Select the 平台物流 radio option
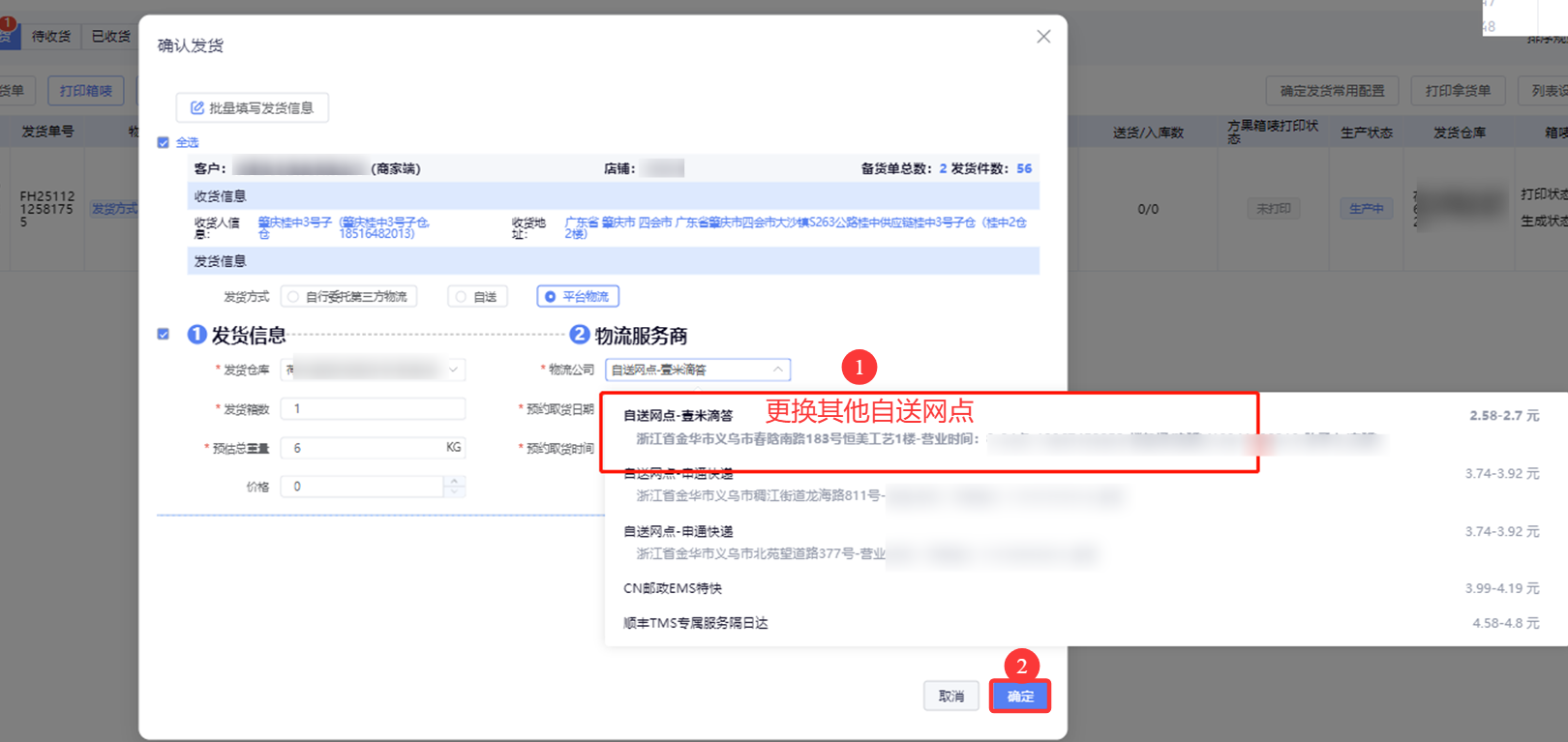The image size is (1568, 742). tap(578, 296)
